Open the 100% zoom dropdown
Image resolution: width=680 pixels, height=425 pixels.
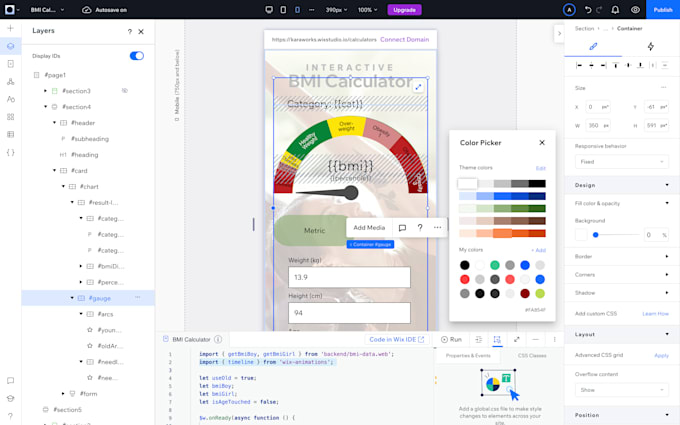[x=367, y=10]
